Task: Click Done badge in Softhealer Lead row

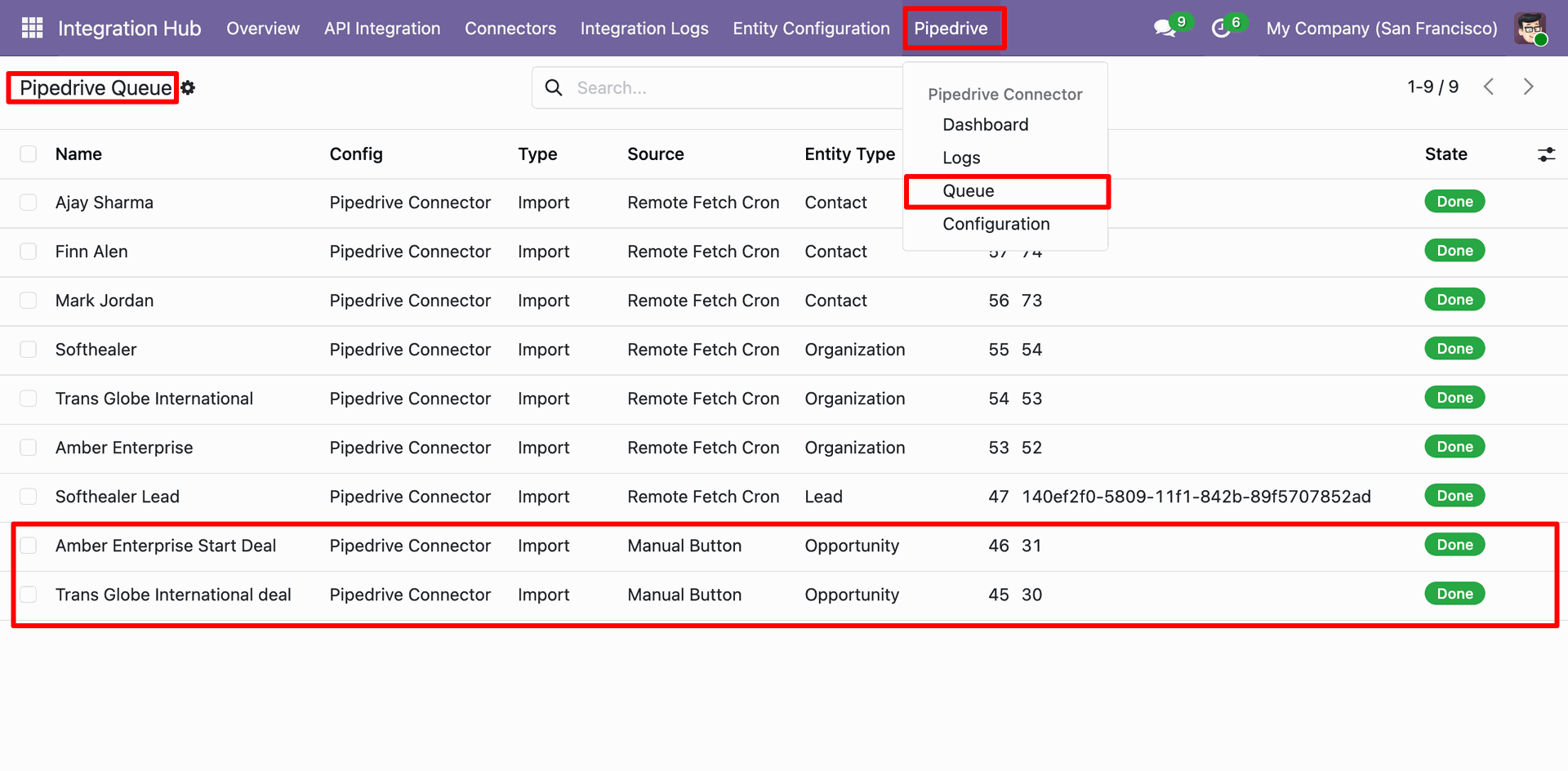Action: tap(1454, 496)
